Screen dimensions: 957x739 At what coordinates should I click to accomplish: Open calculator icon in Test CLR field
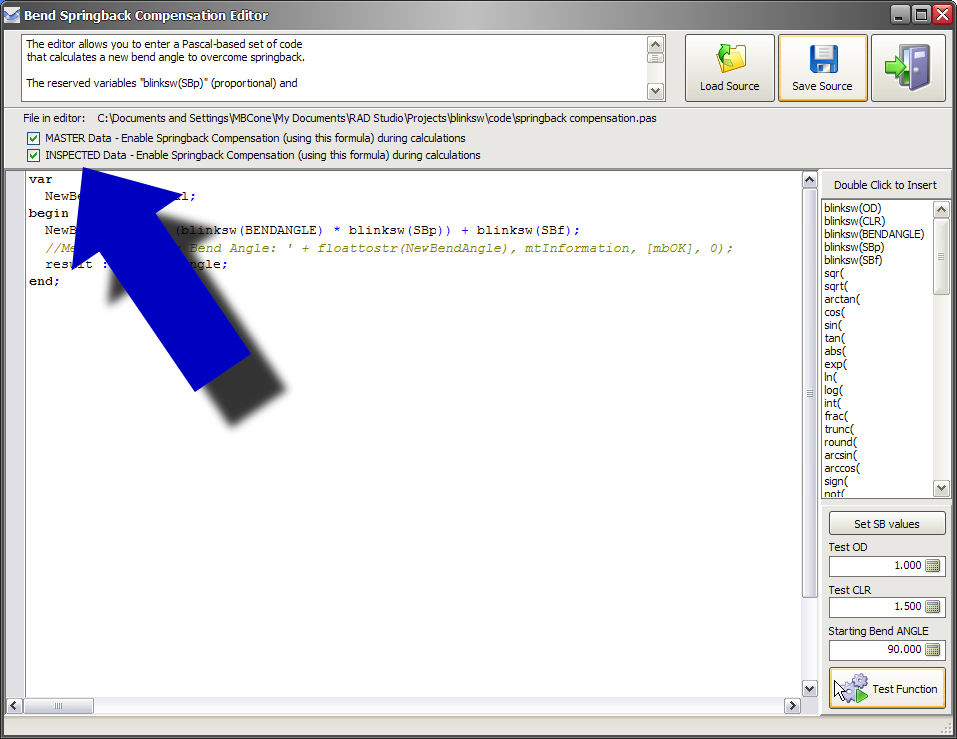coord(933,607)
